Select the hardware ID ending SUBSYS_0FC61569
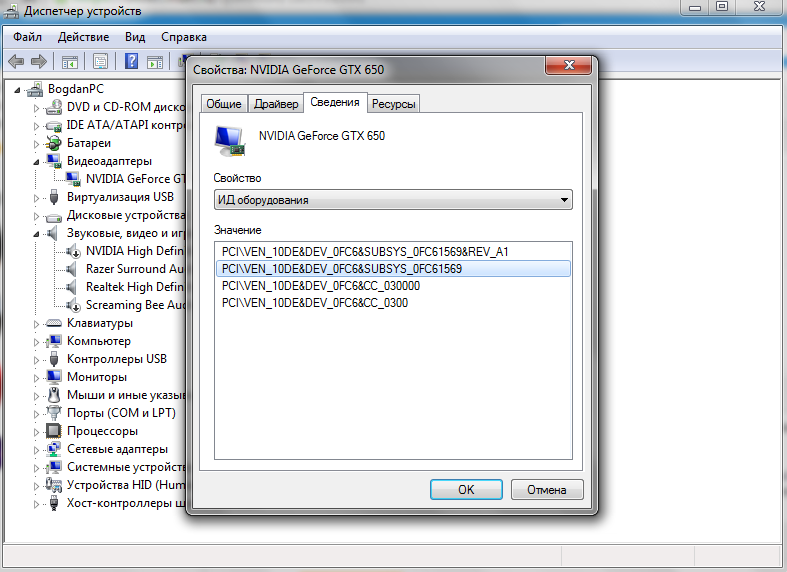787x572 pixels. pyautogui.click(x=393, y=269)
